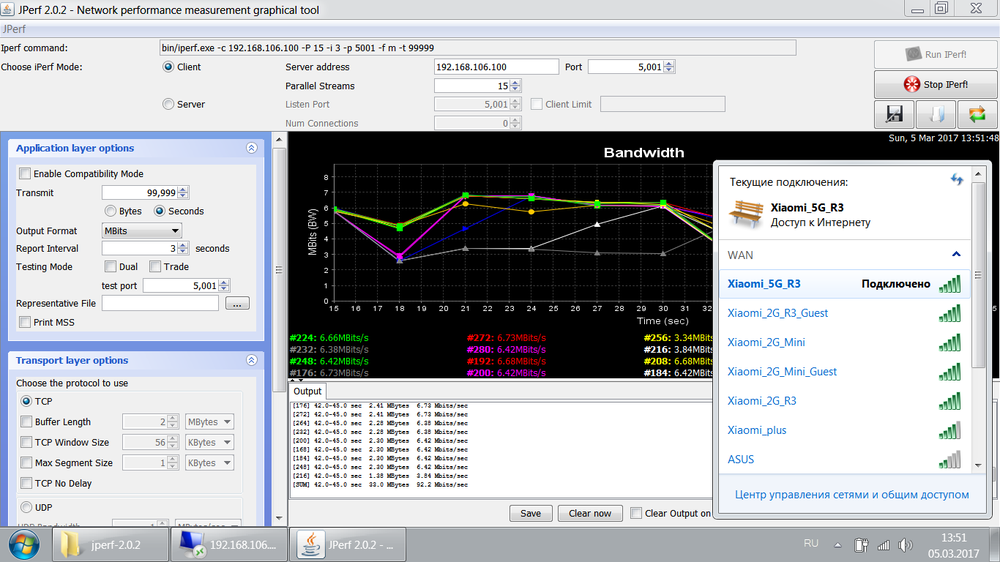Choose Bytes as the transmit unit

pyautogui.click(x=110, y=211)
